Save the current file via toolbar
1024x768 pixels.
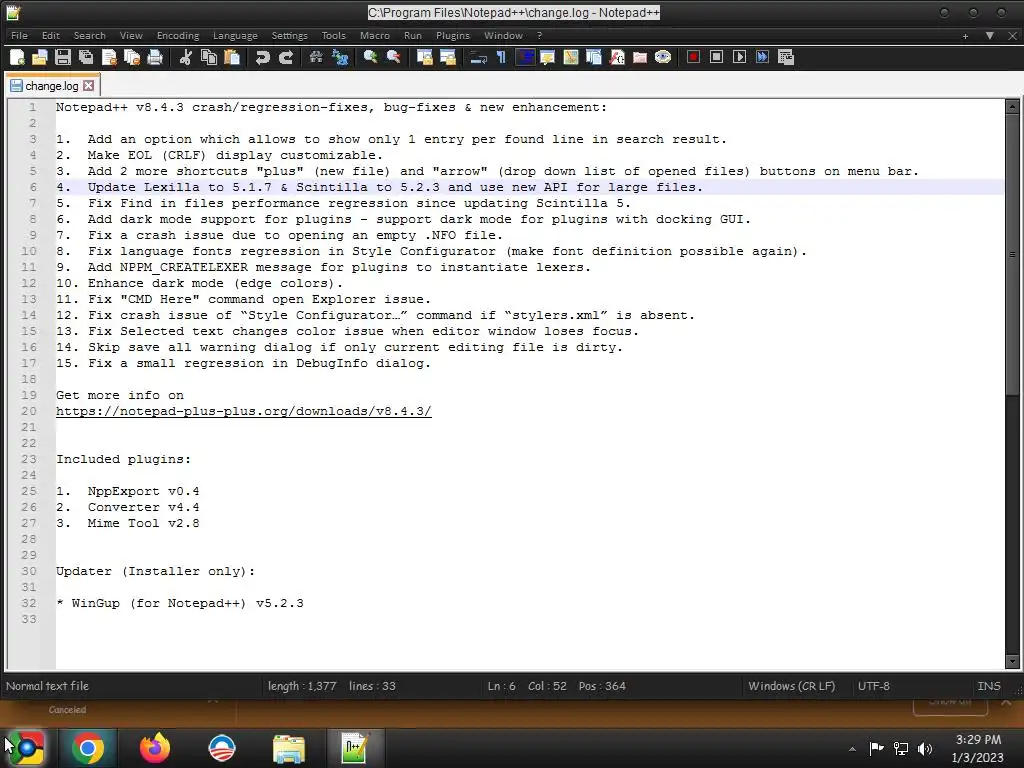click(x=63, y=57)
